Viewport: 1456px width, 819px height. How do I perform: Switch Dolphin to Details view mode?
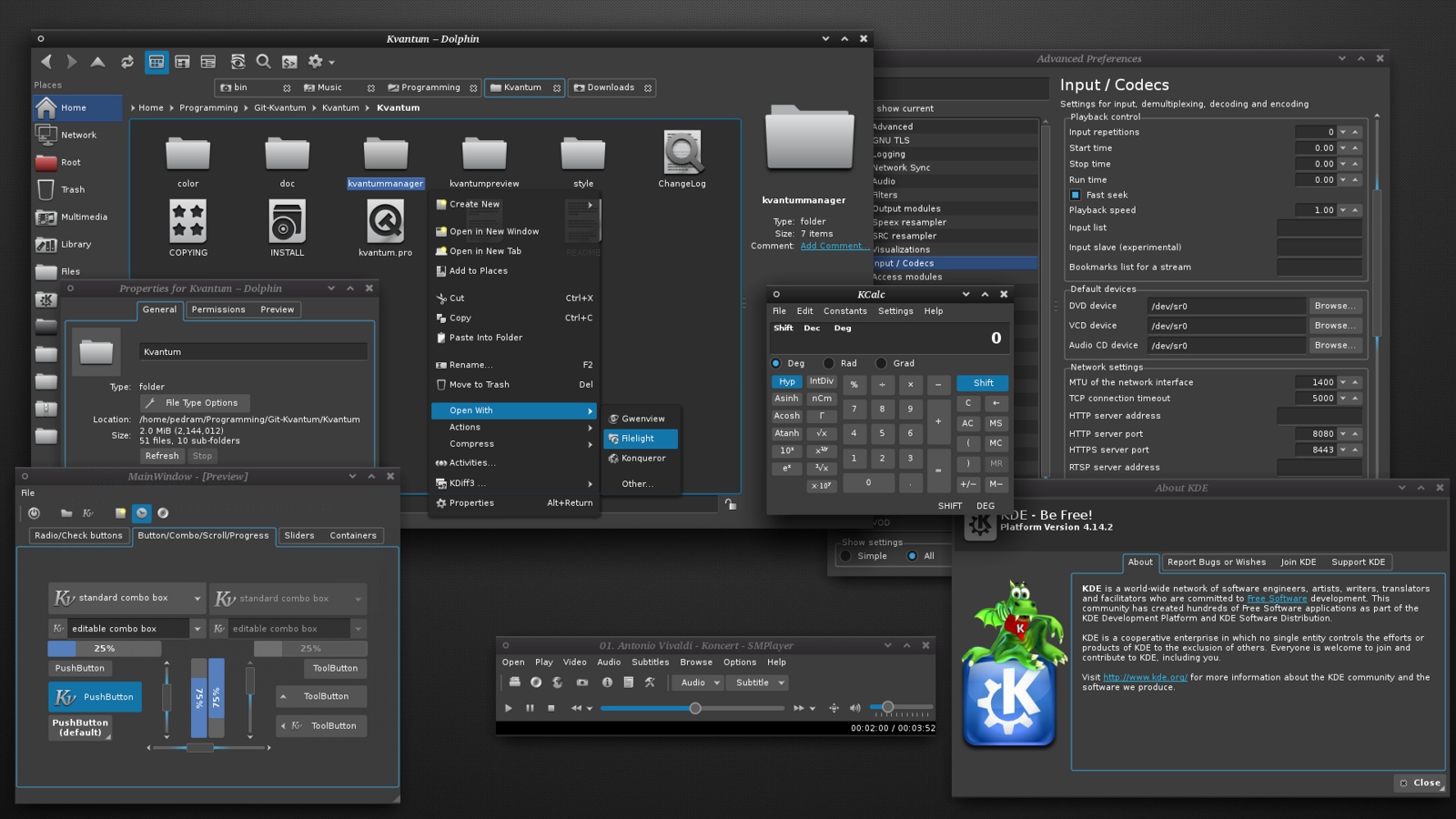click(208, 62)
